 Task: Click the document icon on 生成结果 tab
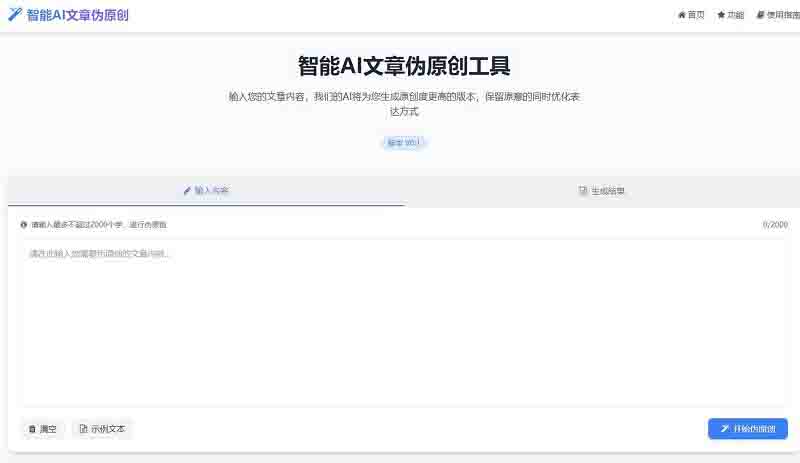pos(583,190)
